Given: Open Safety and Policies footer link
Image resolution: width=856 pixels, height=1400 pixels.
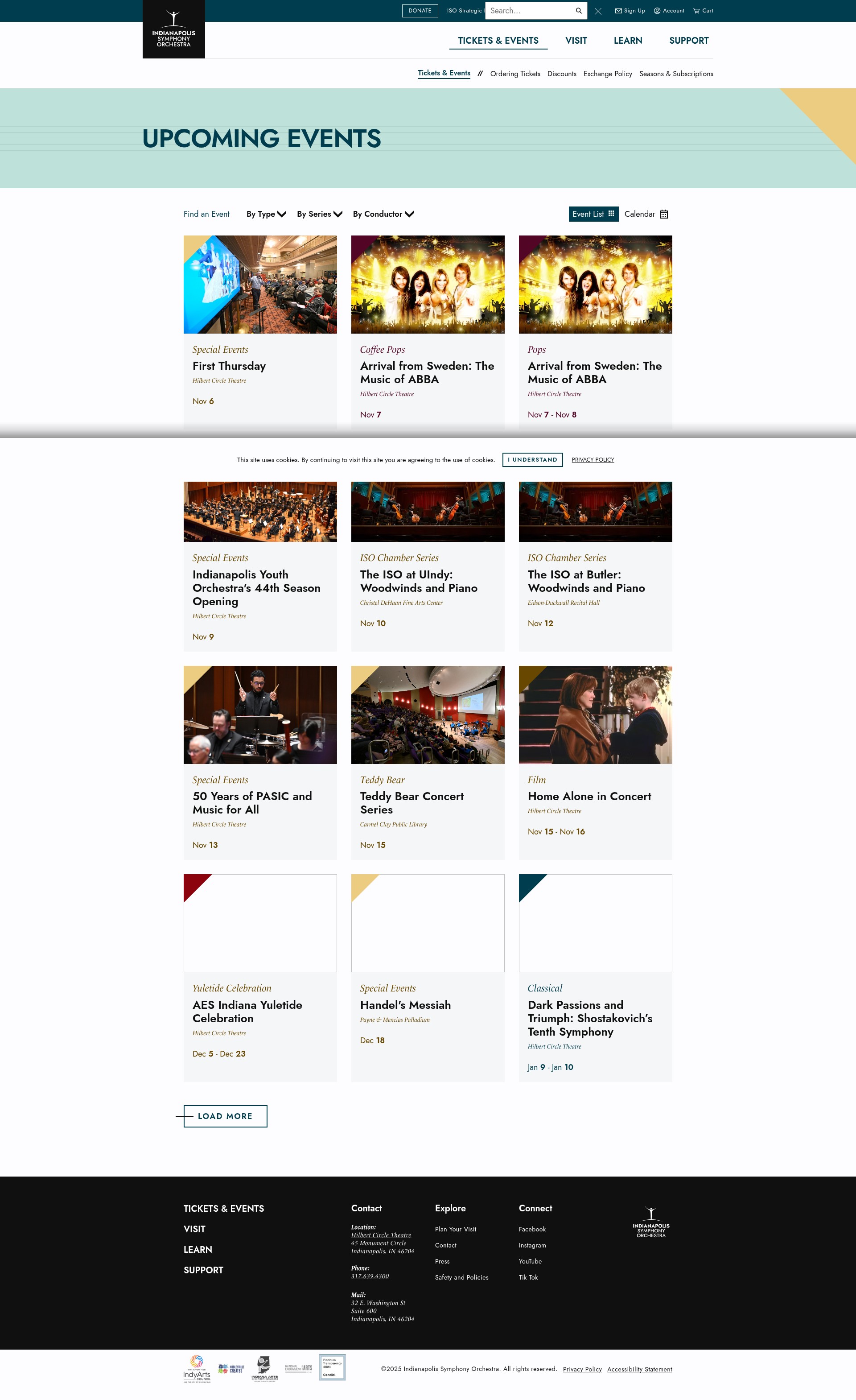Looking at the screenshot, I should pyautogui.click(x=462, y=1277).
